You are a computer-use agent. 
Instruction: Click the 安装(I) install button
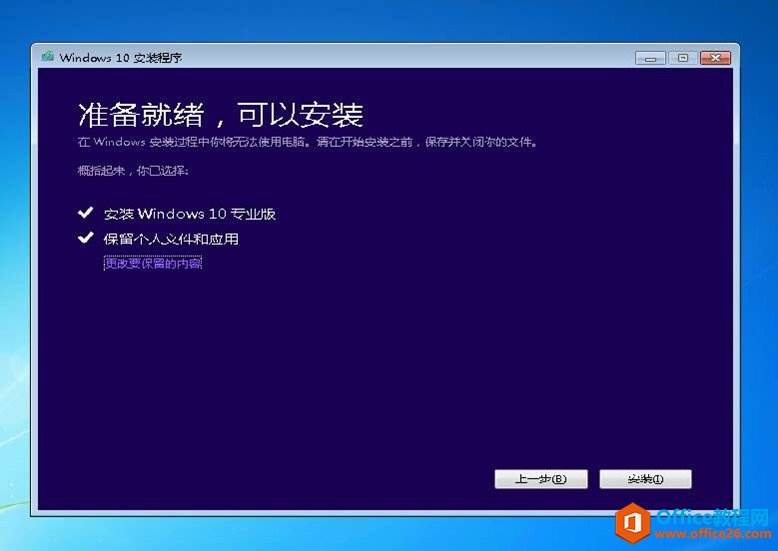click(645, 479)
